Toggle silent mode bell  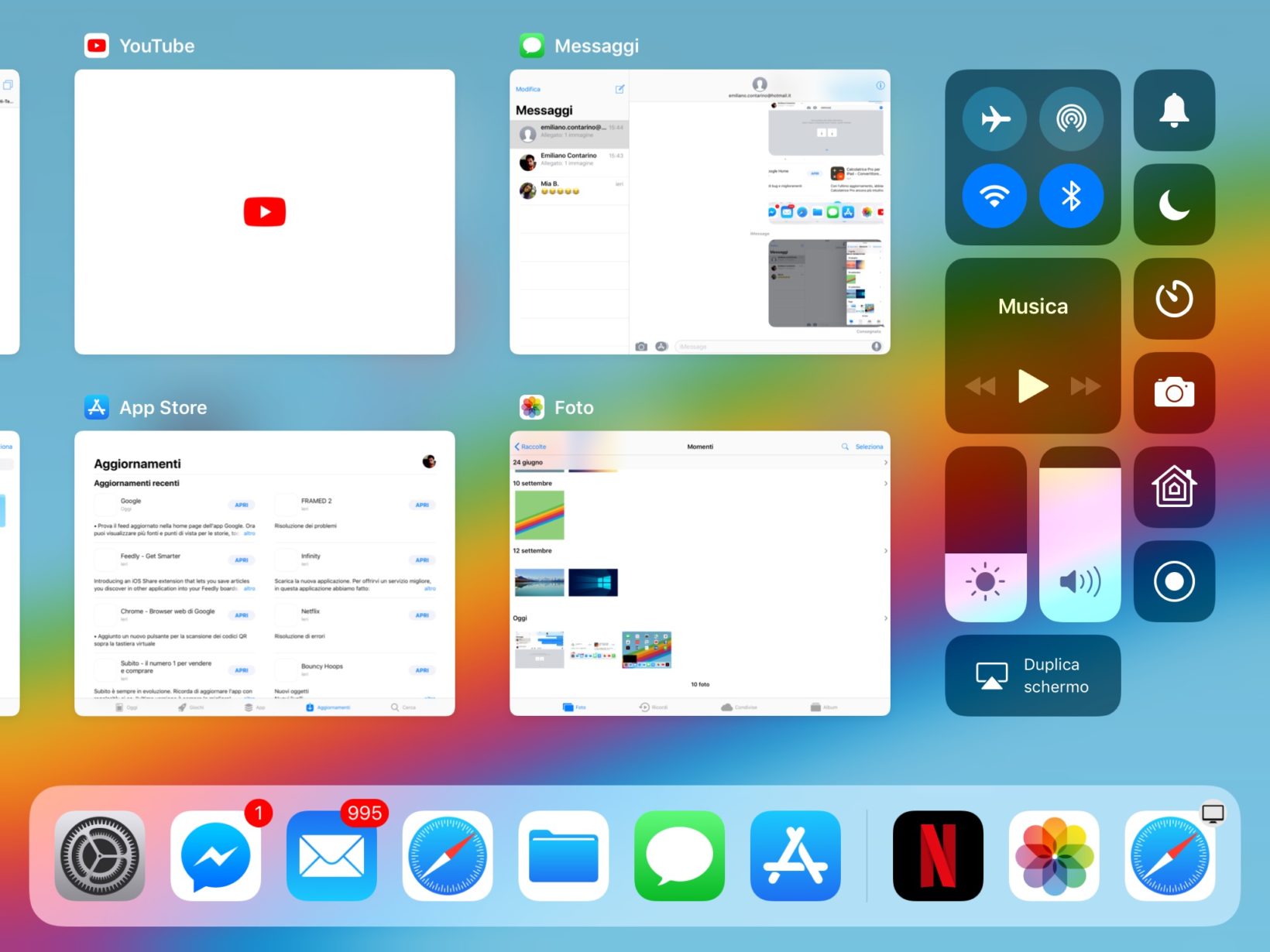(x=1174, y=110)
